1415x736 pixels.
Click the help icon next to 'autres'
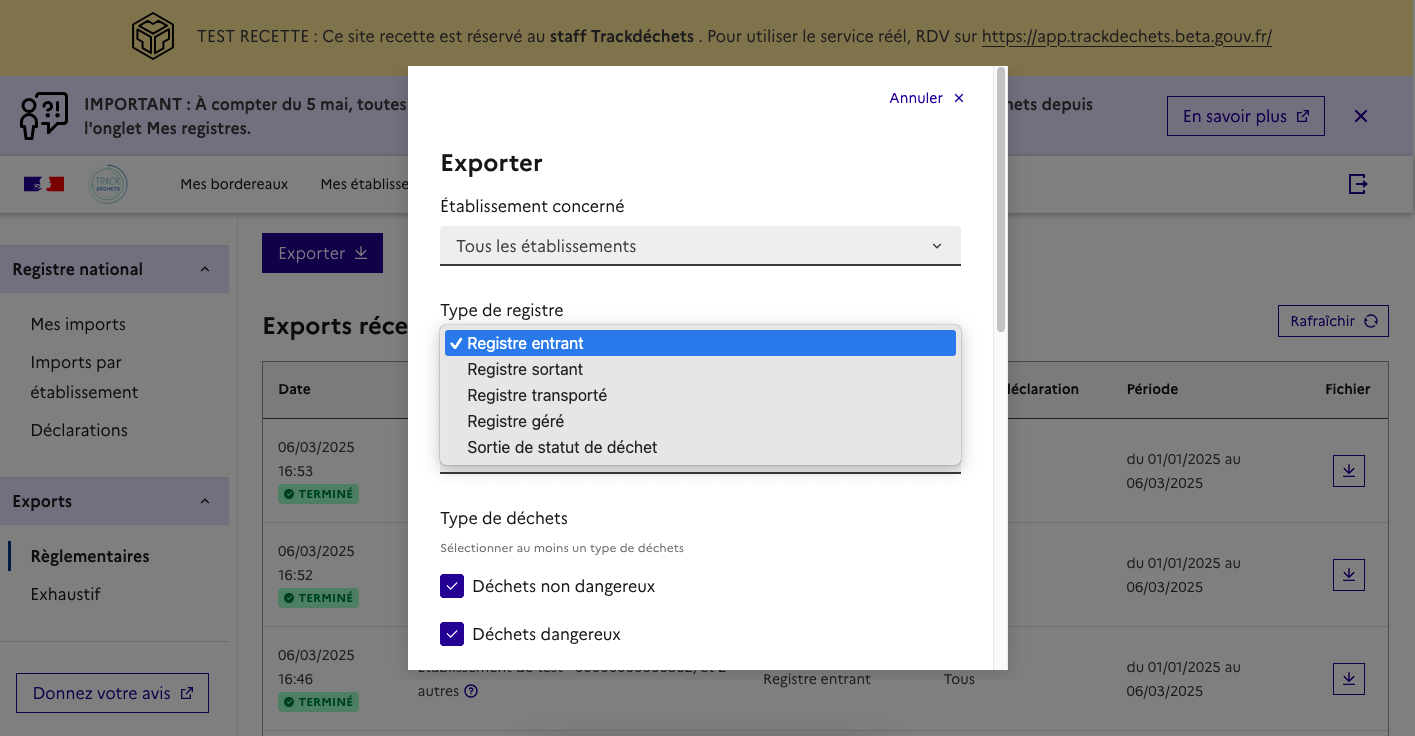471,691
